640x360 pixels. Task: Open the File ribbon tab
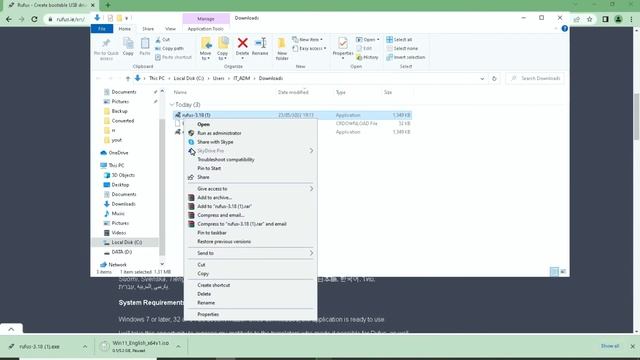click(x=102, y=29)
